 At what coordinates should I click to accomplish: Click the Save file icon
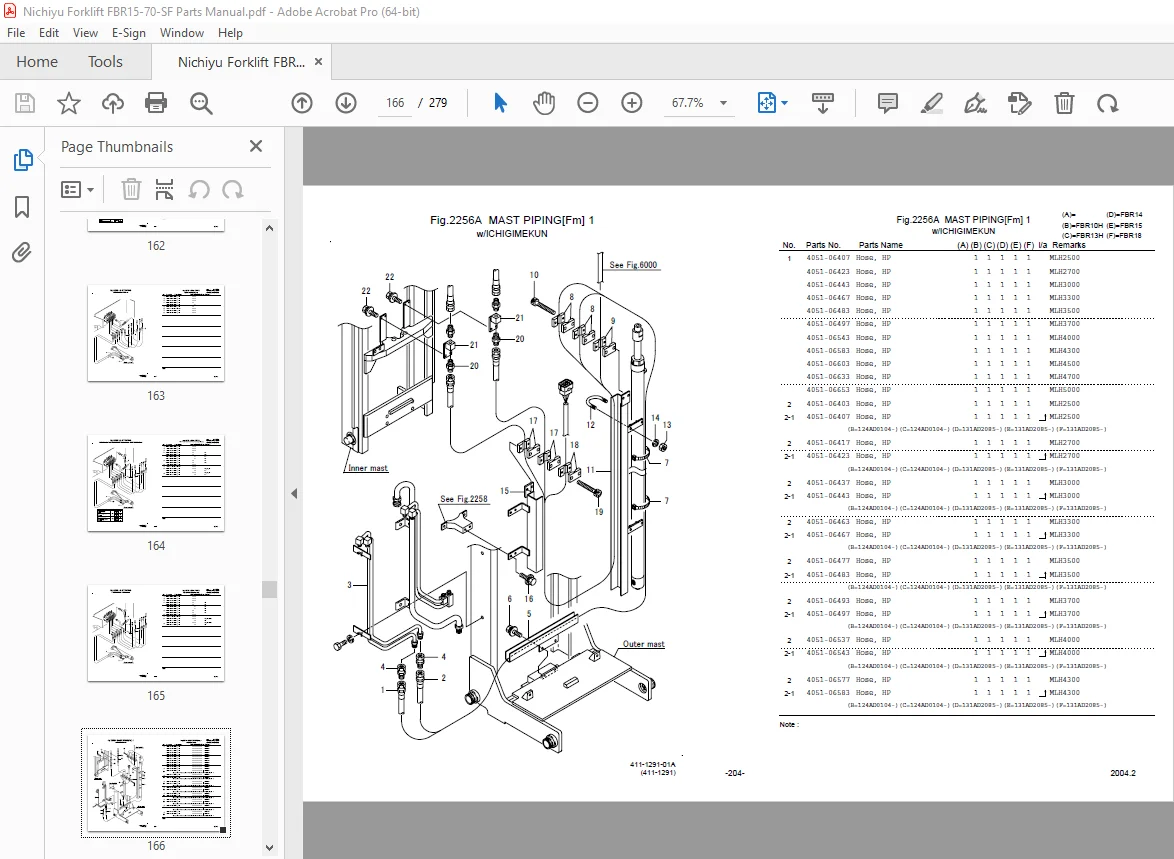tap(25, 103)
